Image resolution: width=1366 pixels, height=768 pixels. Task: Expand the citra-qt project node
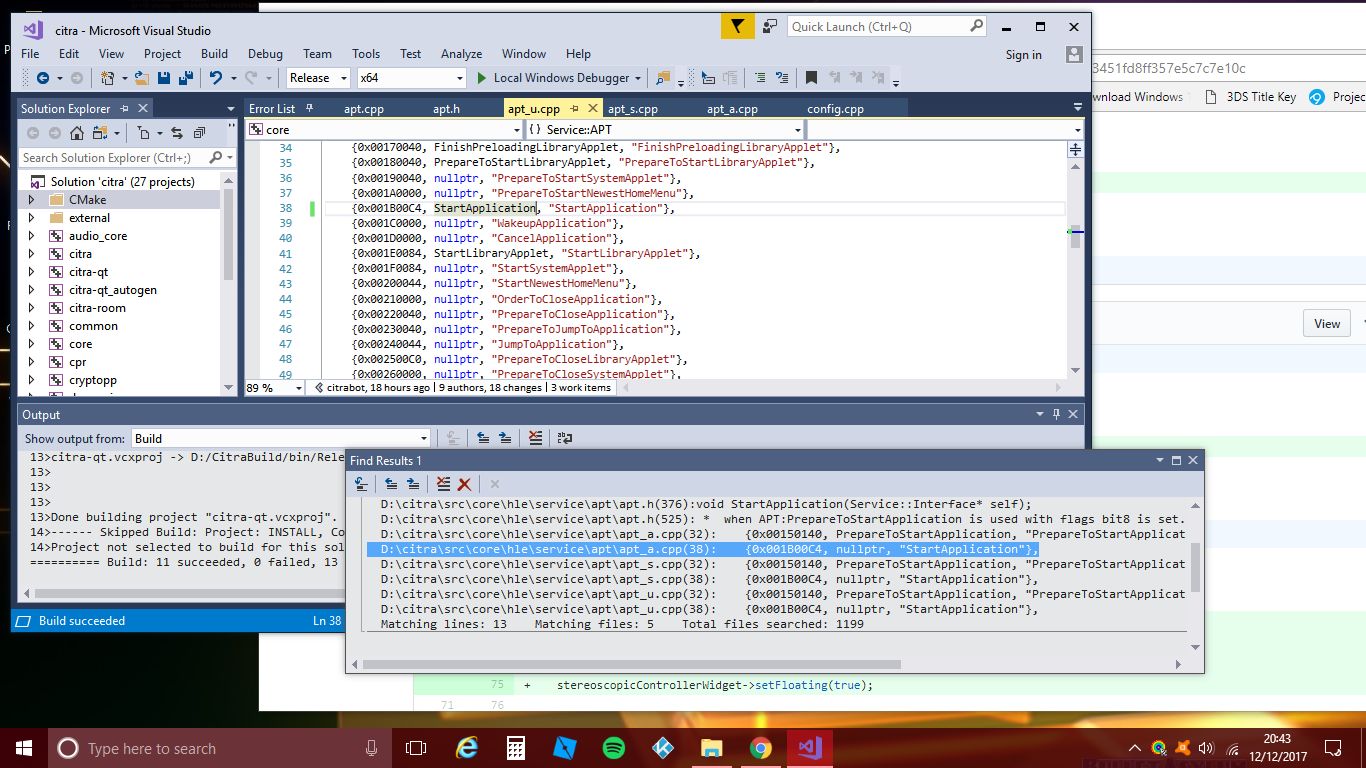point(31,272)
